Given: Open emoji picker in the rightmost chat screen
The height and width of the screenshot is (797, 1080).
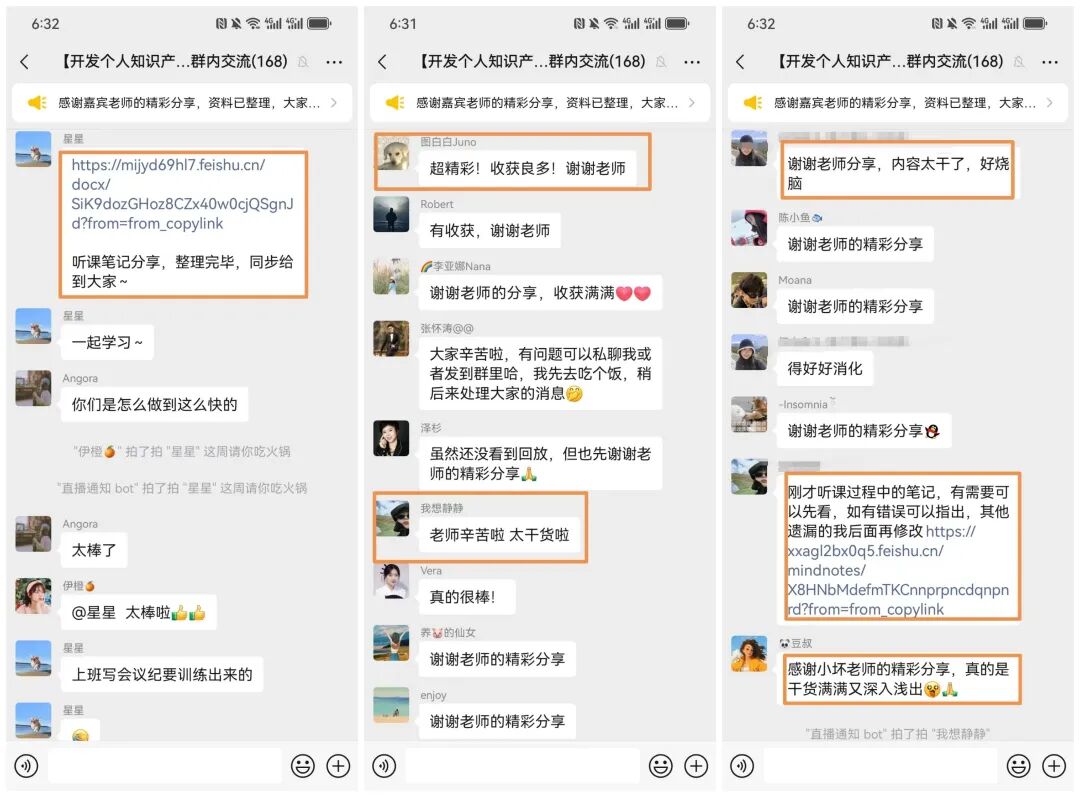Looking at the screenshot, I should [x=1019, y=765].
